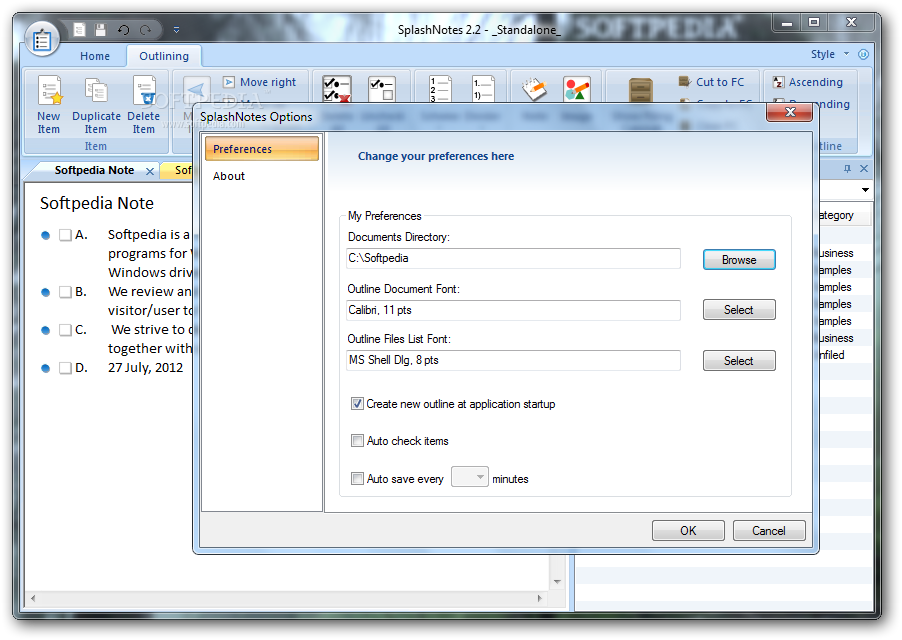Click the Save floppy disk icon
Image resolution: width=902 pixels, height=640 pixels.
tap(101, 30)
